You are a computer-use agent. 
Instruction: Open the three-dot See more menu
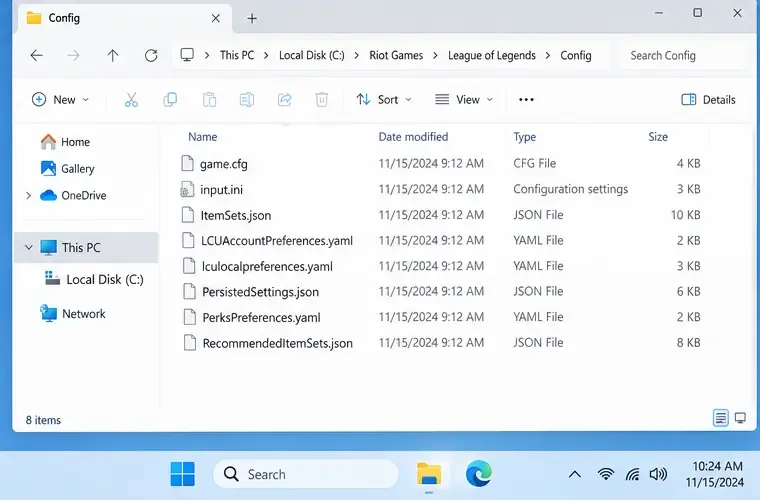(526, 100)
